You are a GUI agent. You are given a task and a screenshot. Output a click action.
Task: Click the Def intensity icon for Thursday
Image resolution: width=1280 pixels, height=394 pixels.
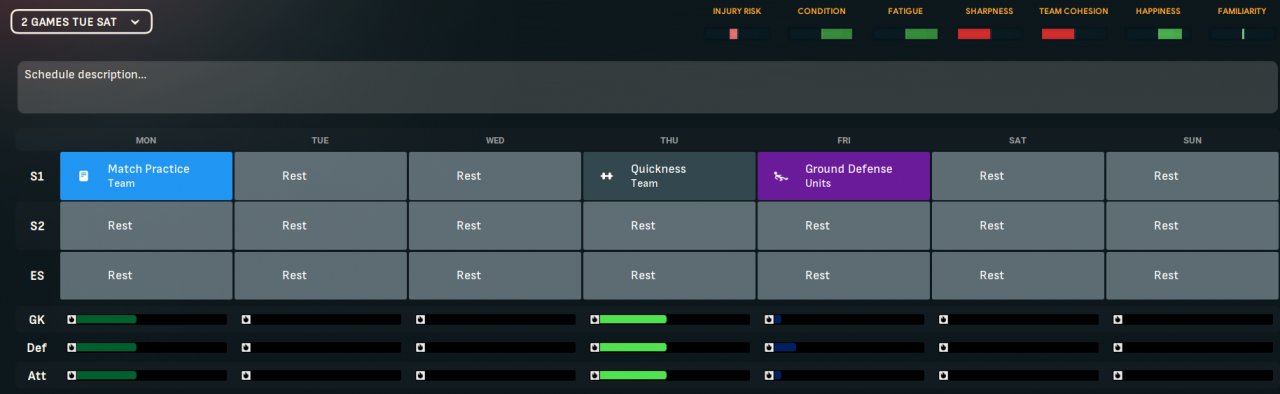[x=594, y=348]
